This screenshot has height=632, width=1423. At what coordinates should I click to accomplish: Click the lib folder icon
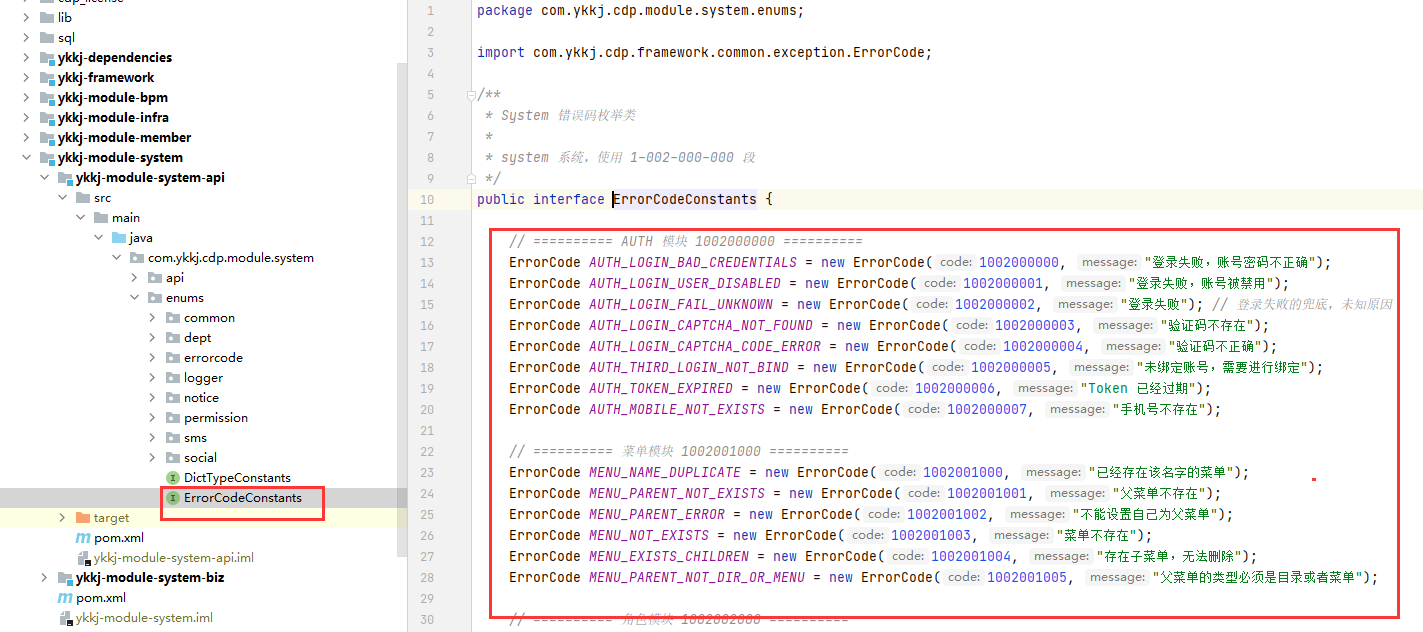click(x=47, y=17)
